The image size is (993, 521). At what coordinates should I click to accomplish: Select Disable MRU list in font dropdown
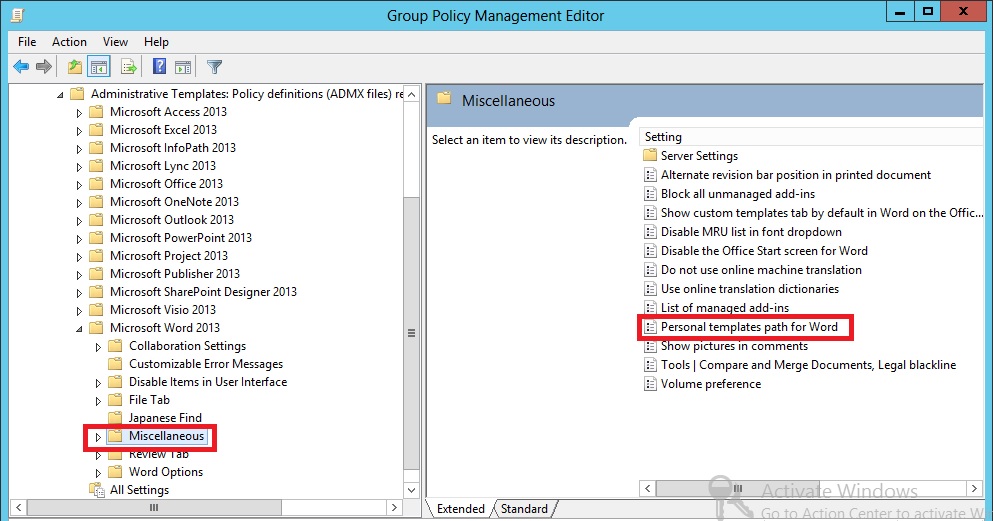click(751, 232)
